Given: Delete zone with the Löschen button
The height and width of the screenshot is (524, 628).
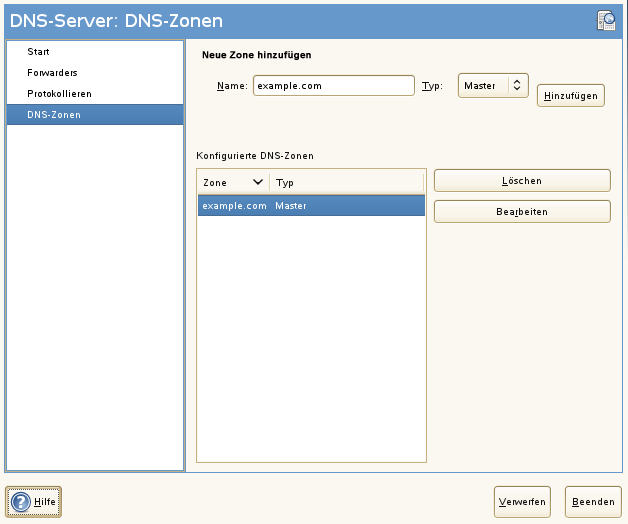Looking at the screenshot, I should [521, 181].
